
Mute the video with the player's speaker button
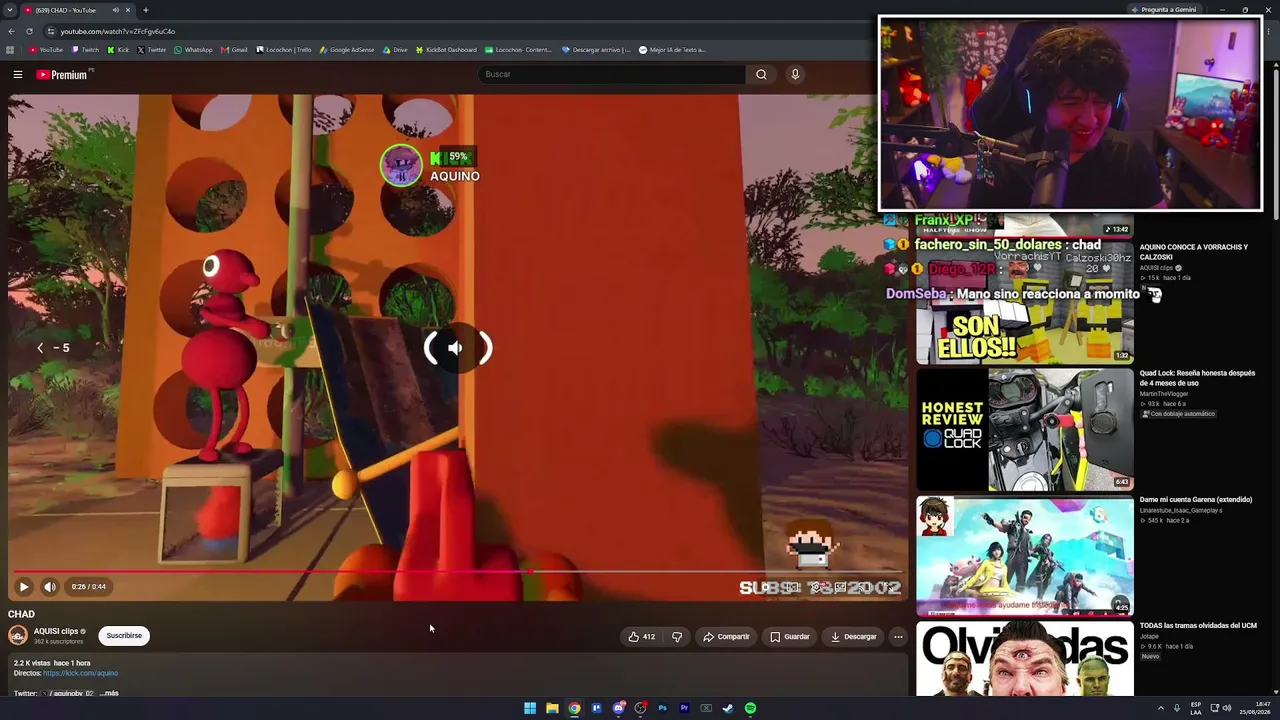pos(50,587)
